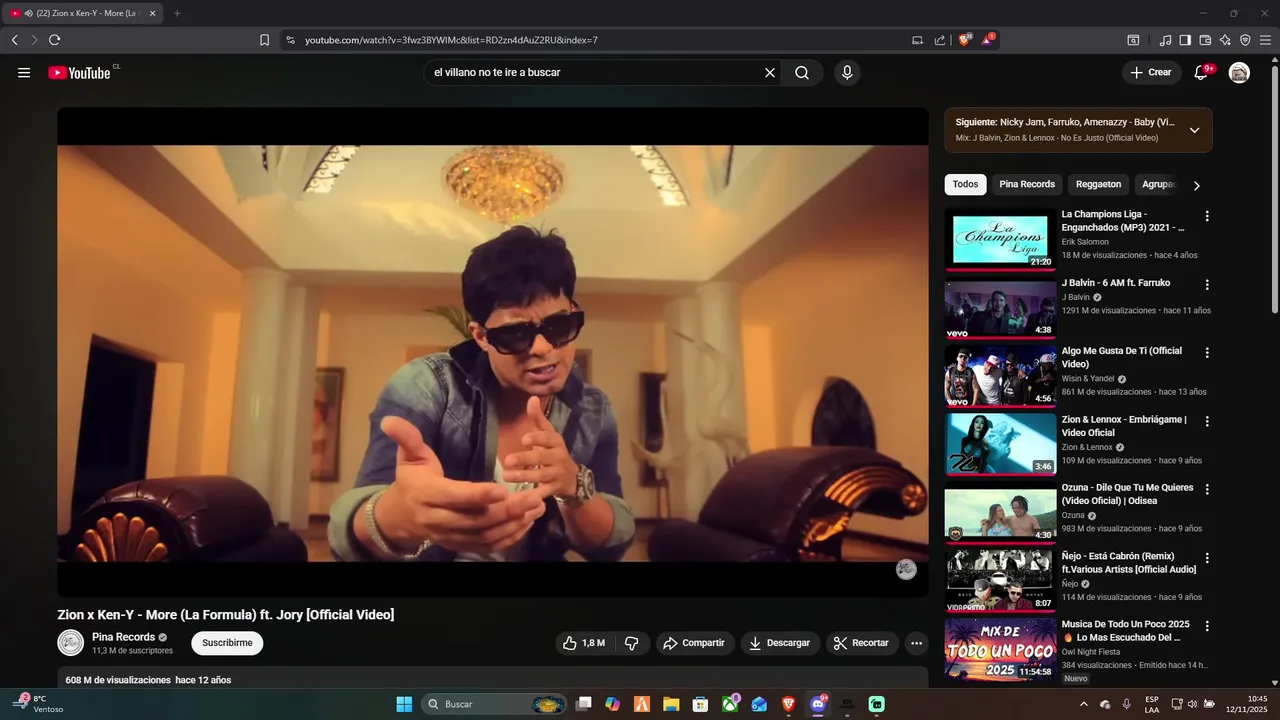Open options for Ñejo Está Cabrón
Screen dimensions: 1280x720
pos(1207,558)
